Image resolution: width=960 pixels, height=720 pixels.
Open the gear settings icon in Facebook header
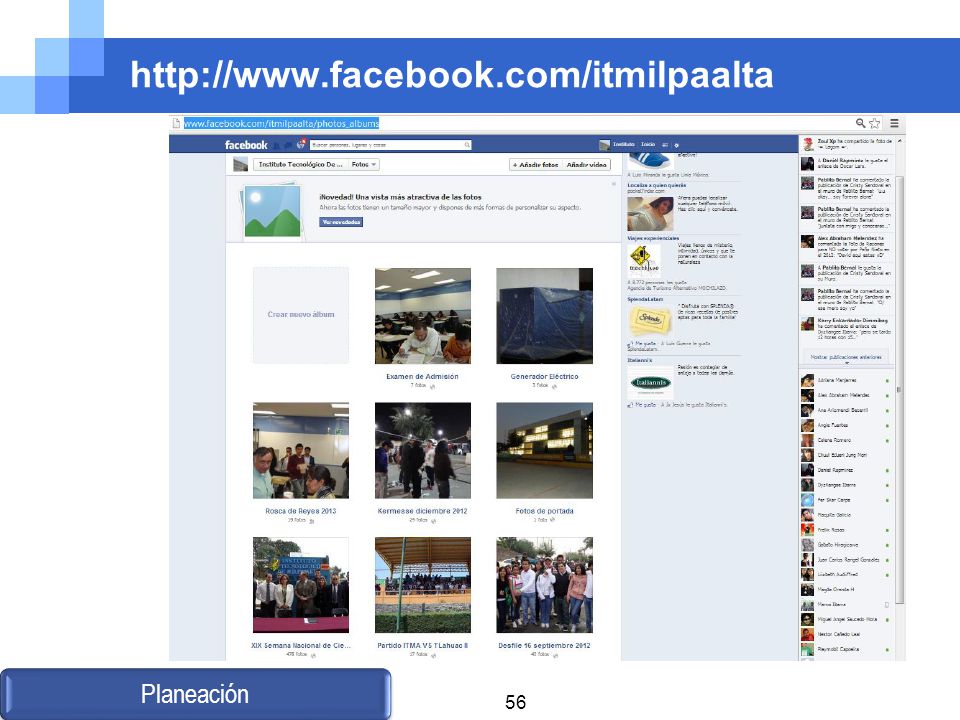tap(677, 145)
